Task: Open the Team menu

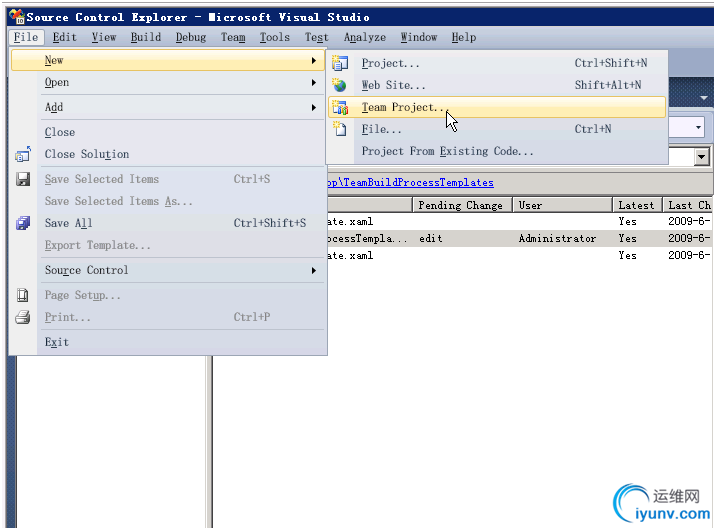Action: pos(233,37)
